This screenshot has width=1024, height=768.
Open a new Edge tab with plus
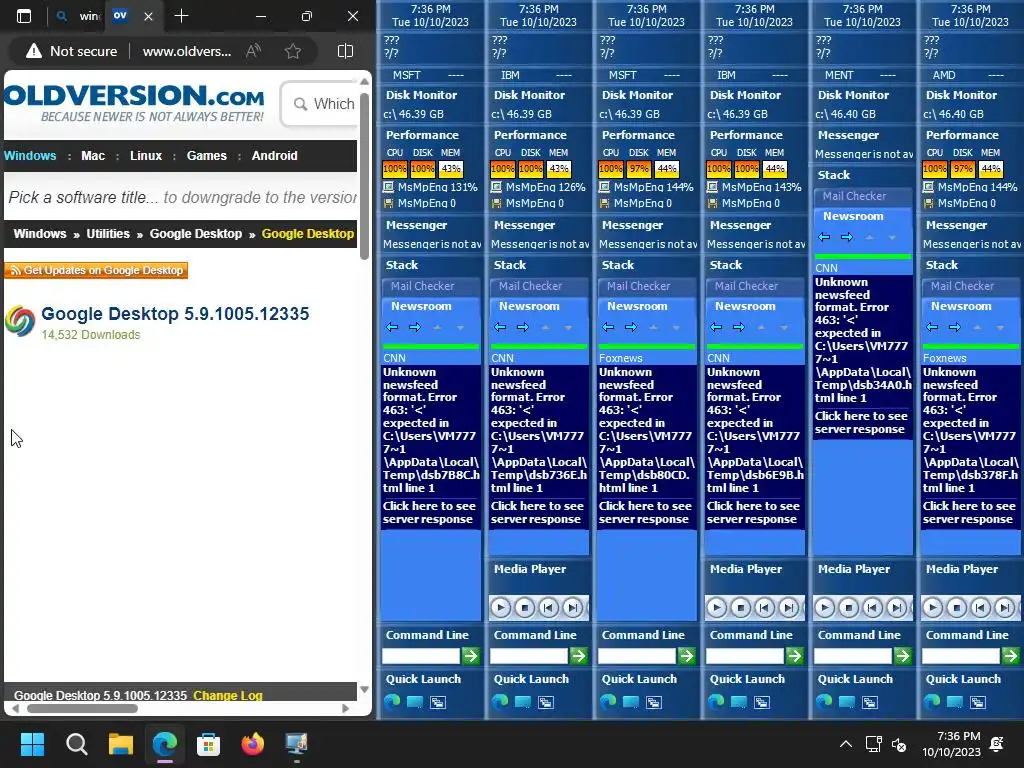coord(182,16)
